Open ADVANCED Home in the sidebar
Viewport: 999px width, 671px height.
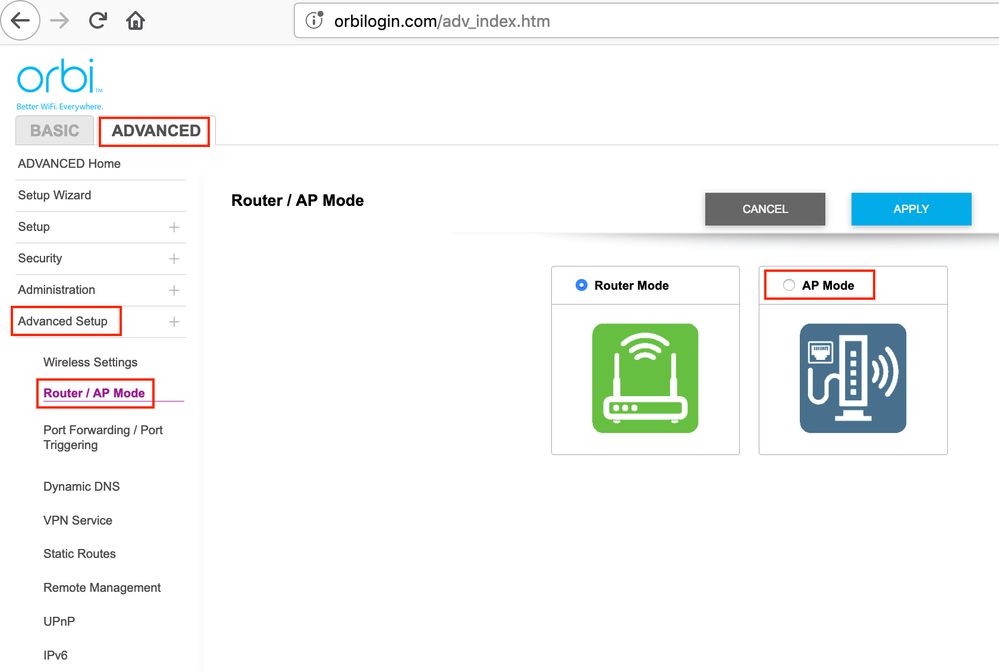(x=69, y=164)
